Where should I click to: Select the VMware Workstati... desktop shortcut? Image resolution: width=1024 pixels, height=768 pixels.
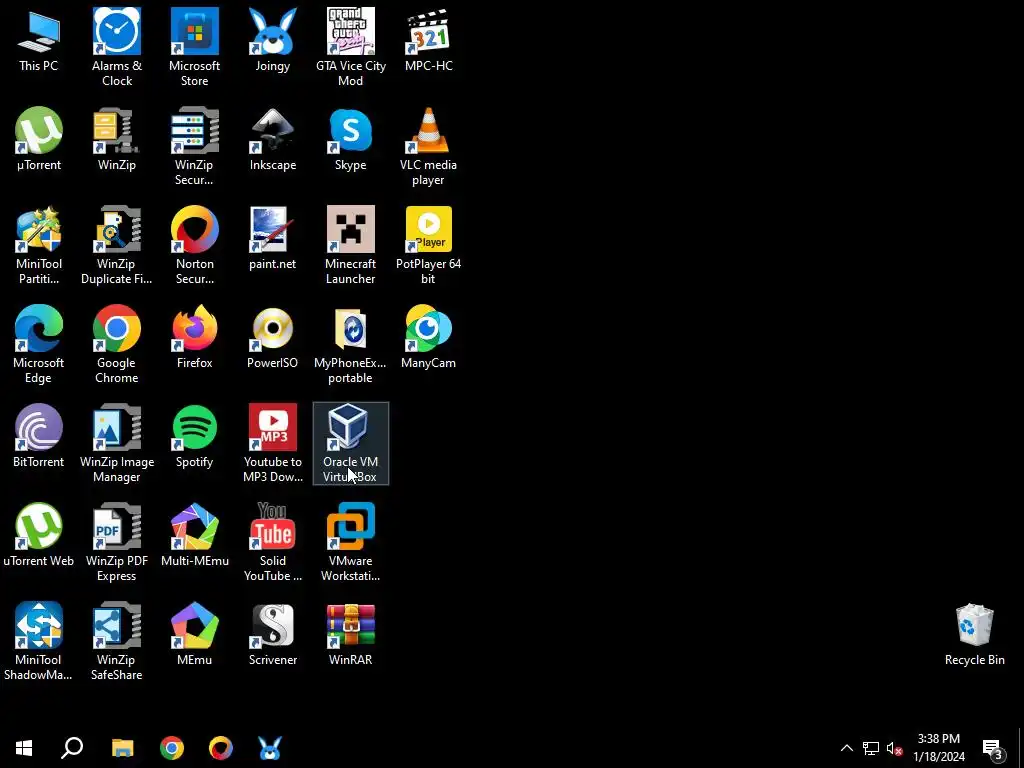coord(351,543)
